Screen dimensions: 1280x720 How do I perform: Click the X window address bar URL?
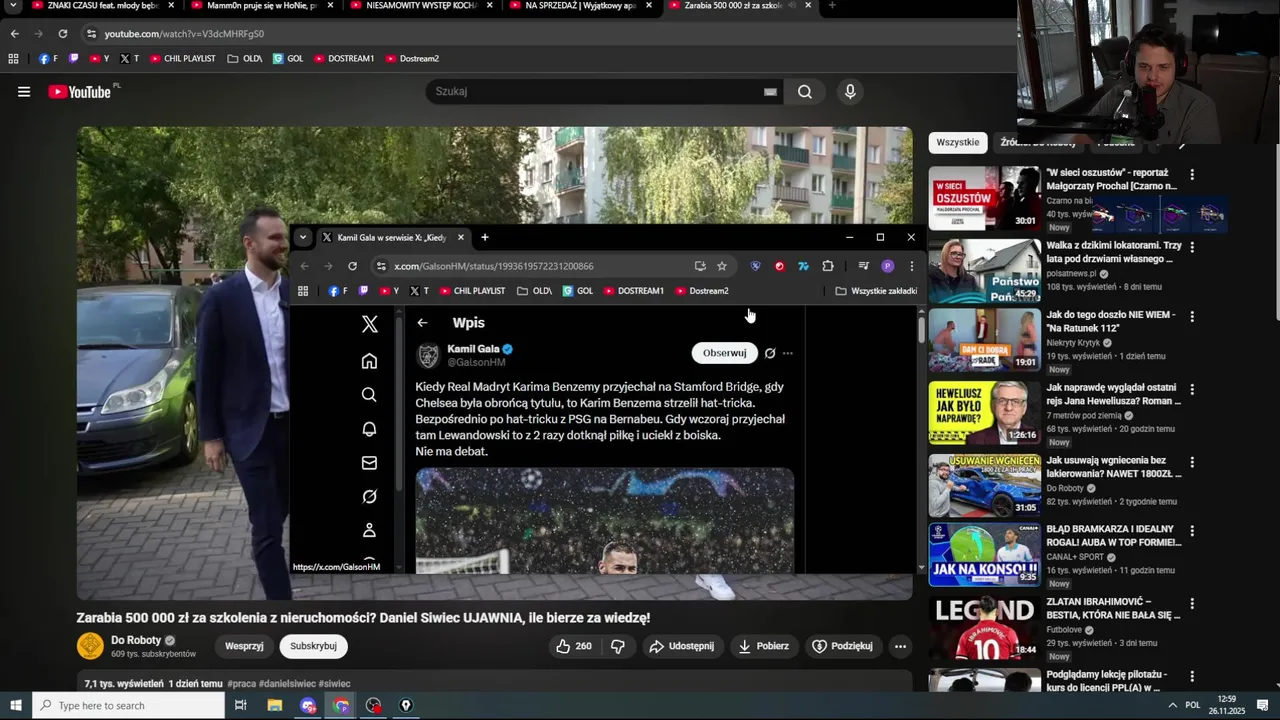pos(494,266)
